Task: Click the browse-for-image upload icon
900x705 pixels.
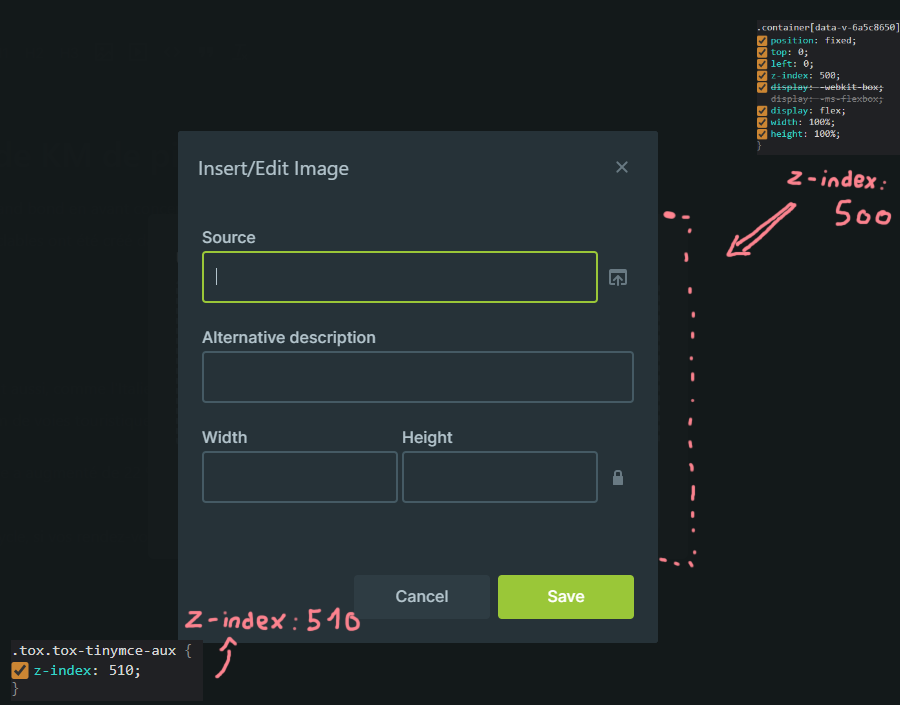Action: pyautogui.click(x=617, y=277)
